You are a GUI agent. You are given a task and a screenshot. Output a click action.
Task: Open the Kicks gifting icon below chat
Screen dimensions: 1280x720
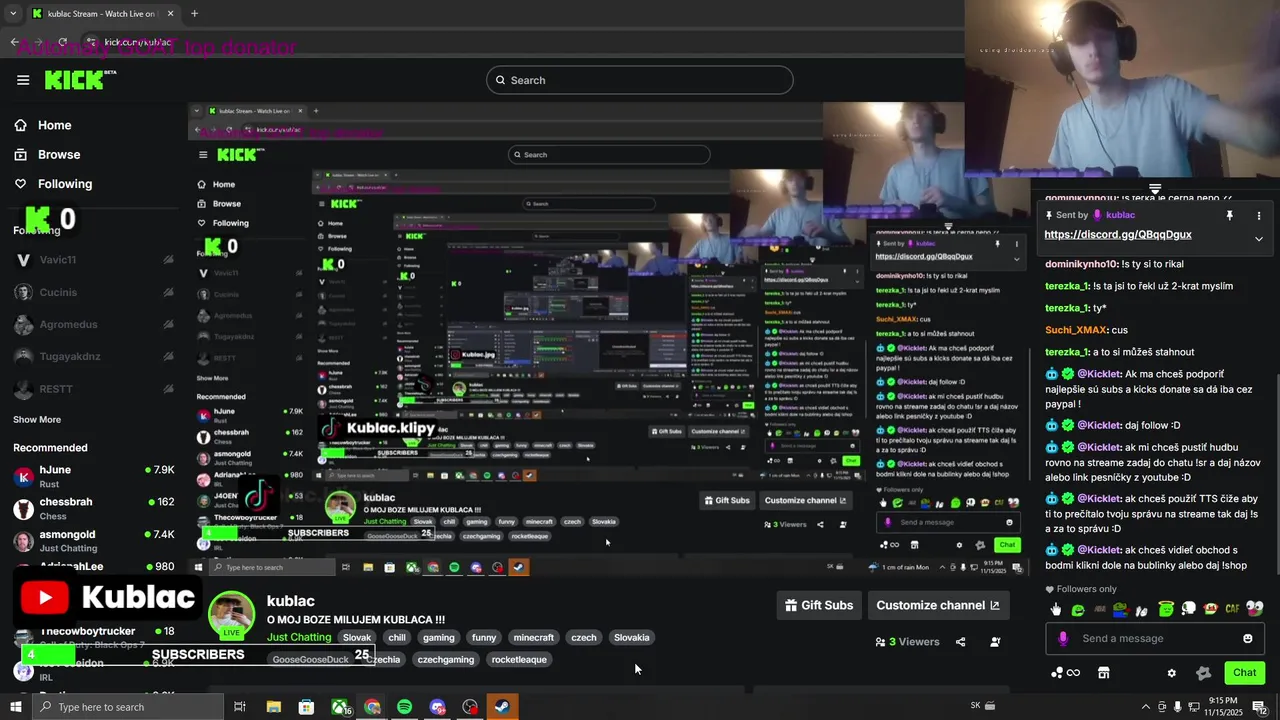pyautogui.click(x=1065, y=673)
